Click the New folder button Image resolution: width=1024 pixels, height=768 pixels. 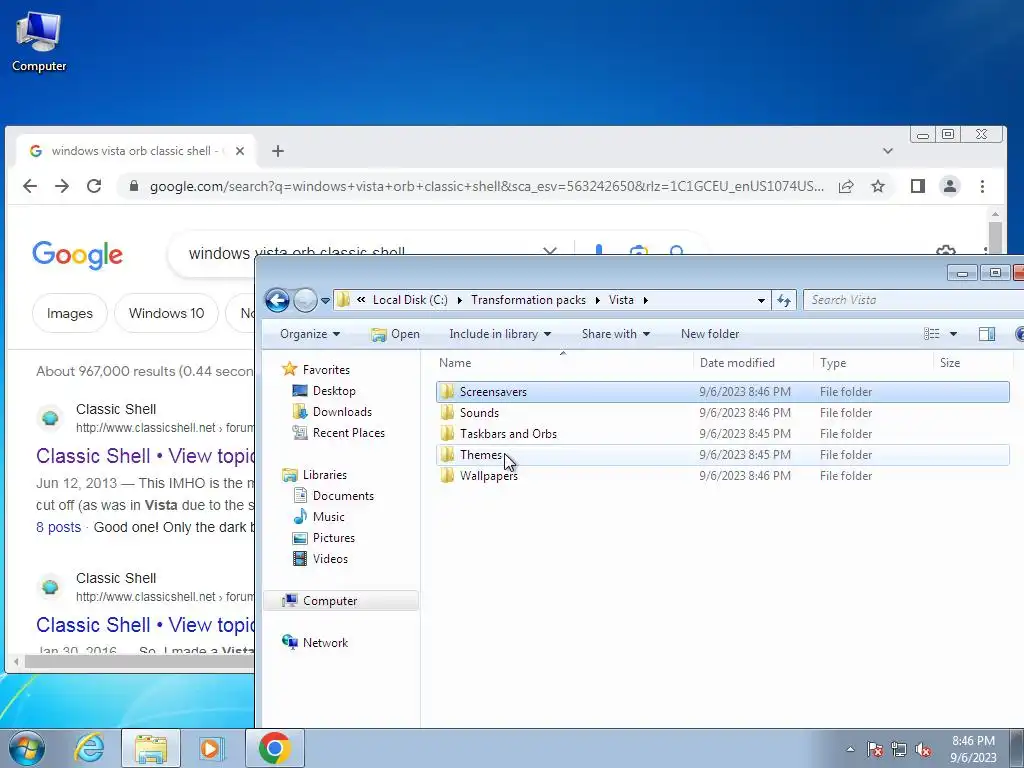coord(710,334)
